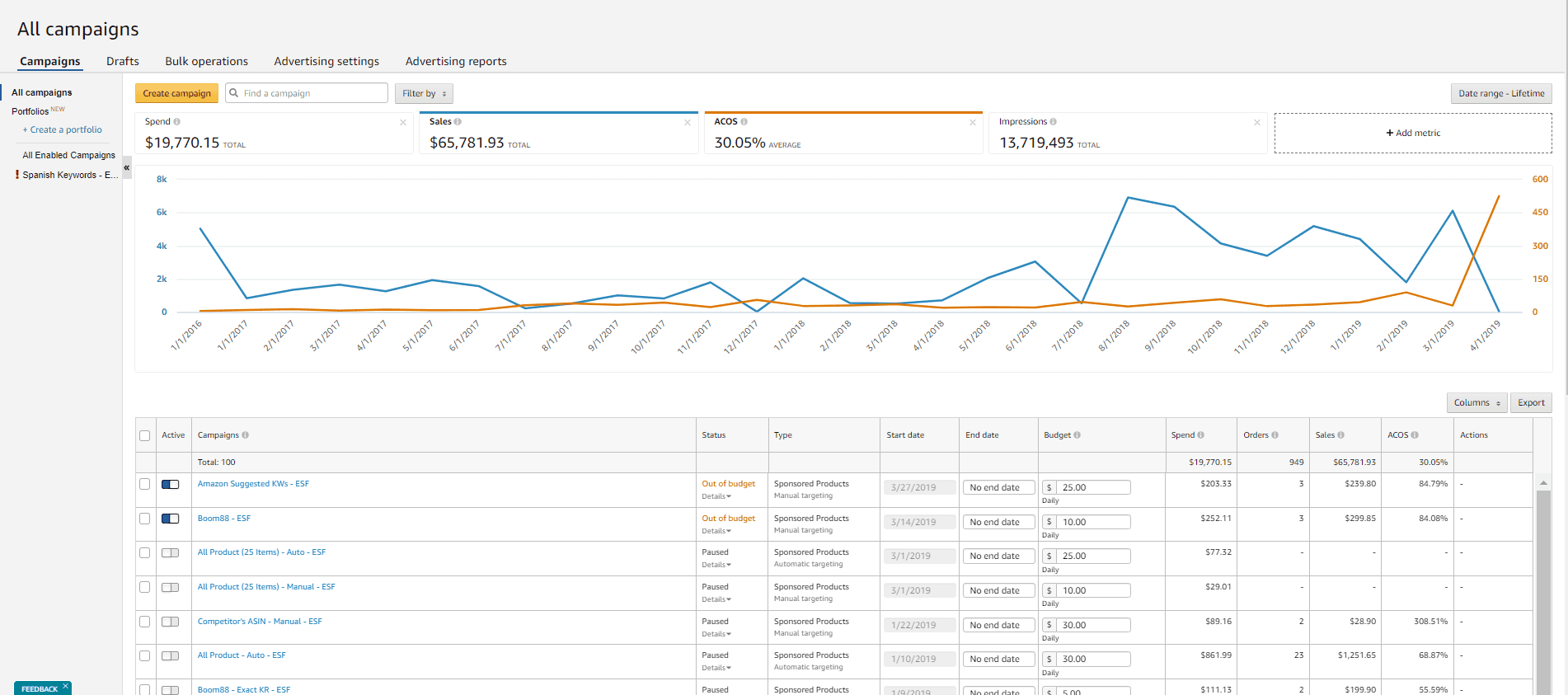
Task: Check the All Product (25 Items) - Auto row
Action: [145, 552]
